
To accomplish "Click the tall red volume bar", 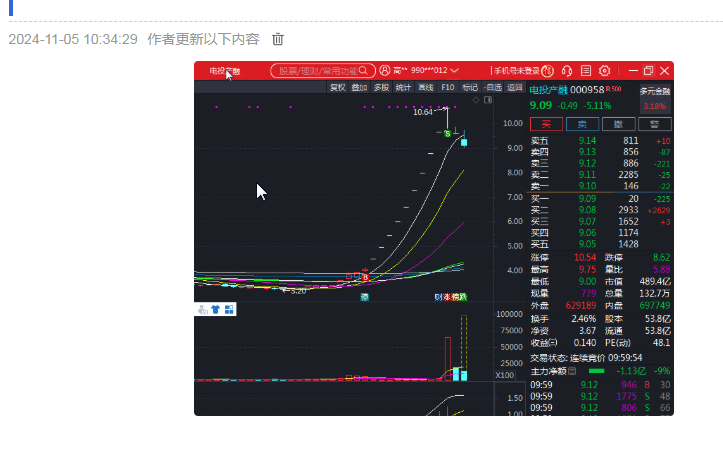I will 447,358.
